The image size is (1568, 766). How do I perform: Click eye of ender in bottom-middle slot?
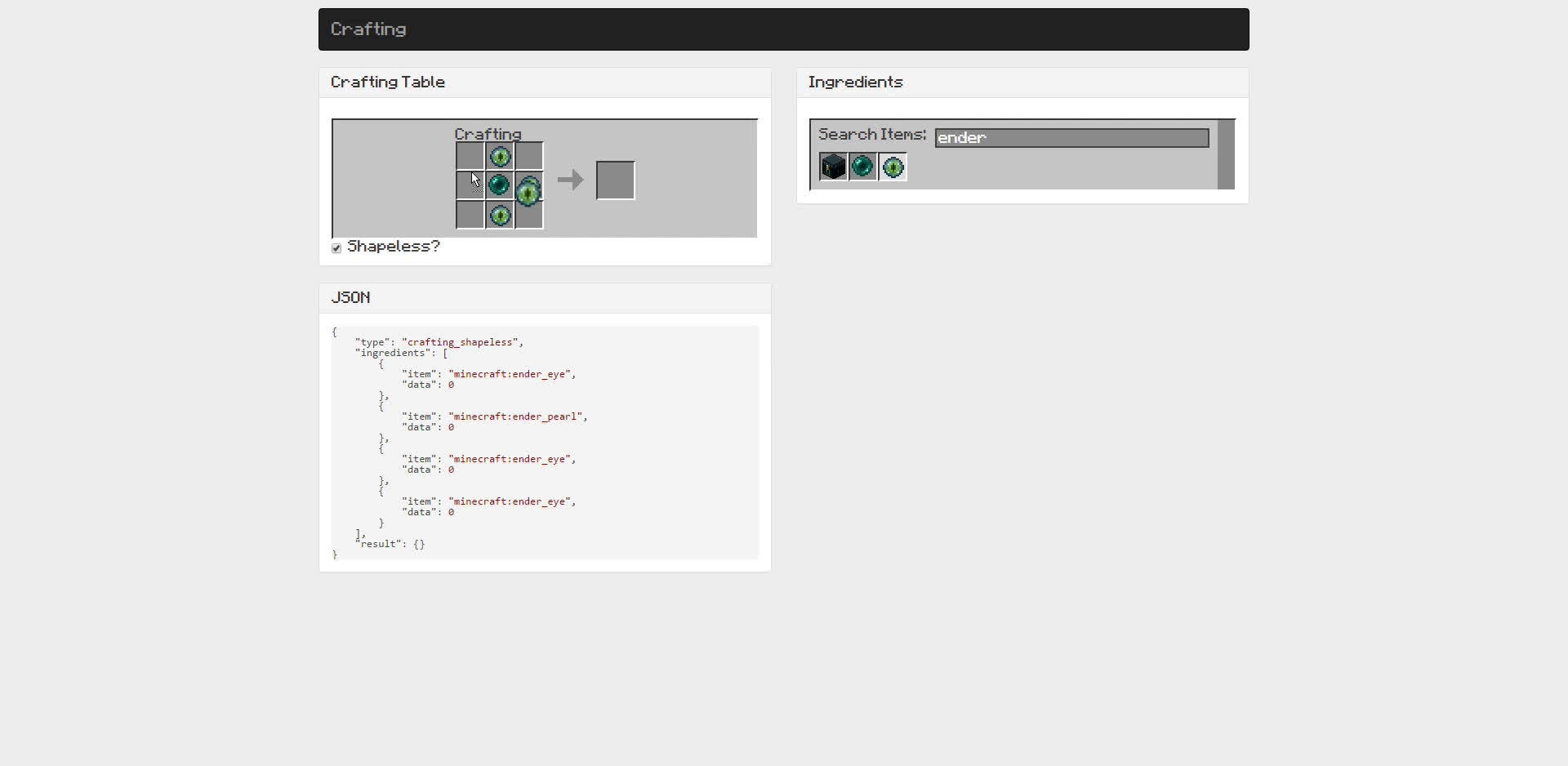click(500, 215)
